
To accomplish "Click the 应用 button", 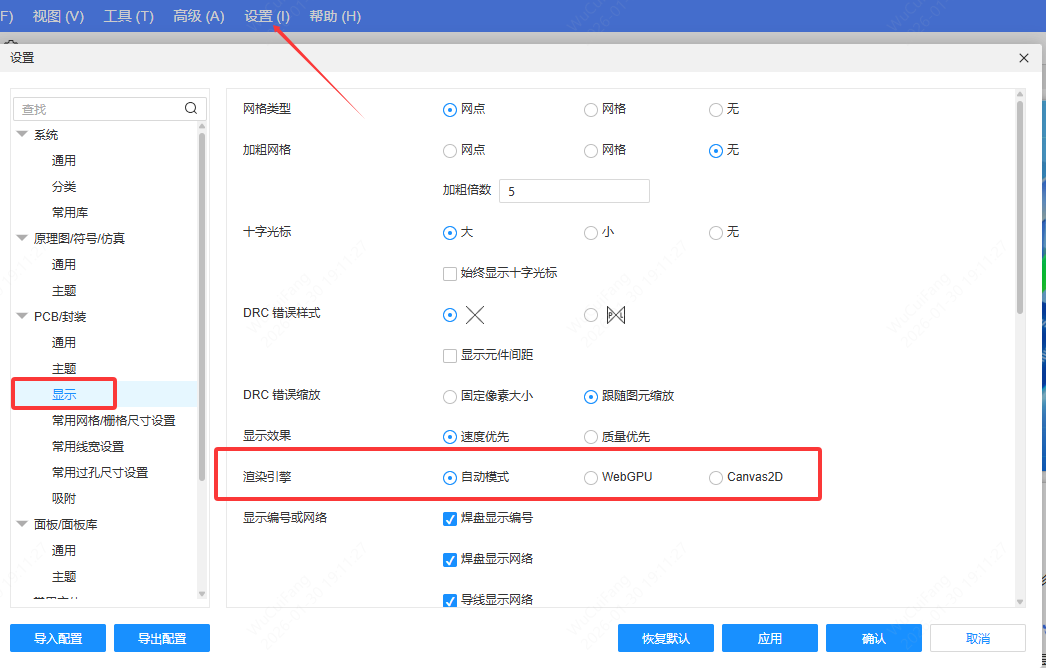I will point(769,638).
